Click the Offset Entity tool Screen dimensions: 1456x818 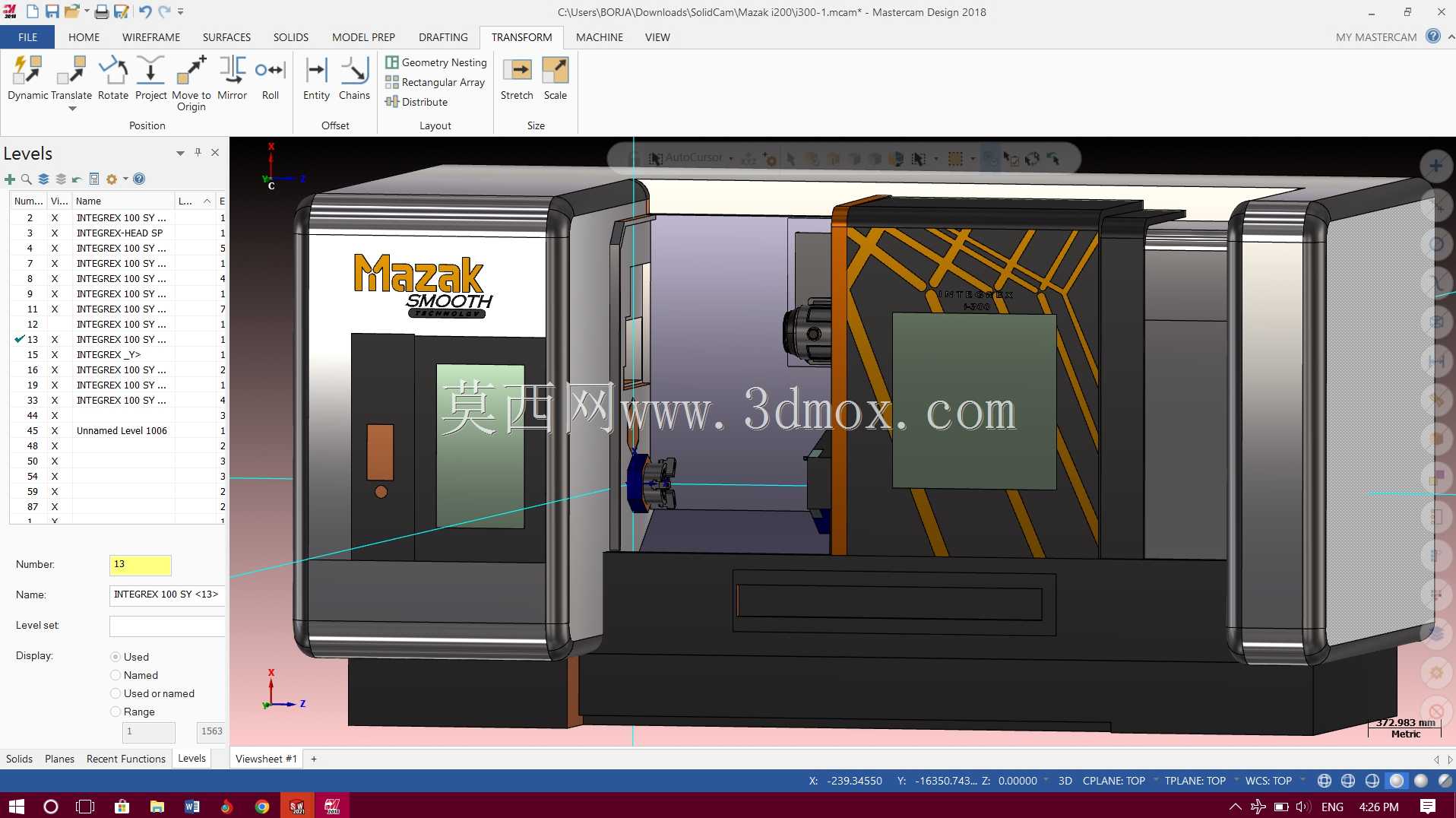click(316, 78)
